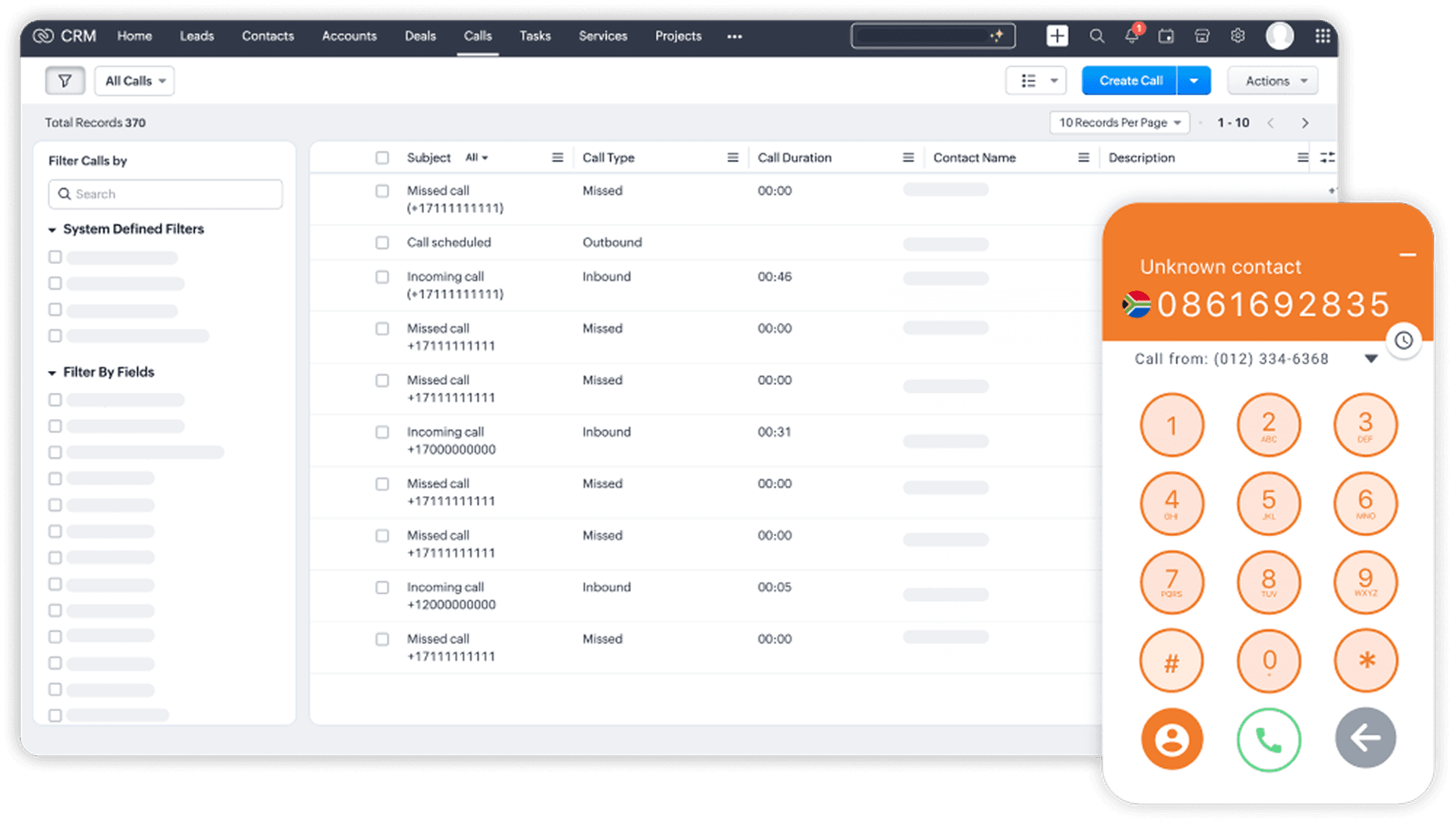1456x826 pixels.
Task: Select checkbox for Incoming call +17000000000
Action: [382, 432]
